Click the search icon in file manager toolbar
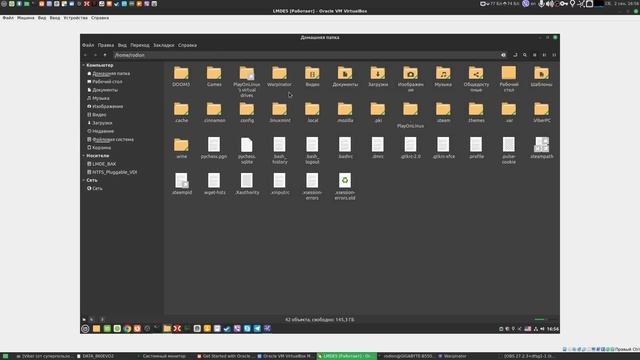Screen dimensions: 640x360 tap(525, 55)
